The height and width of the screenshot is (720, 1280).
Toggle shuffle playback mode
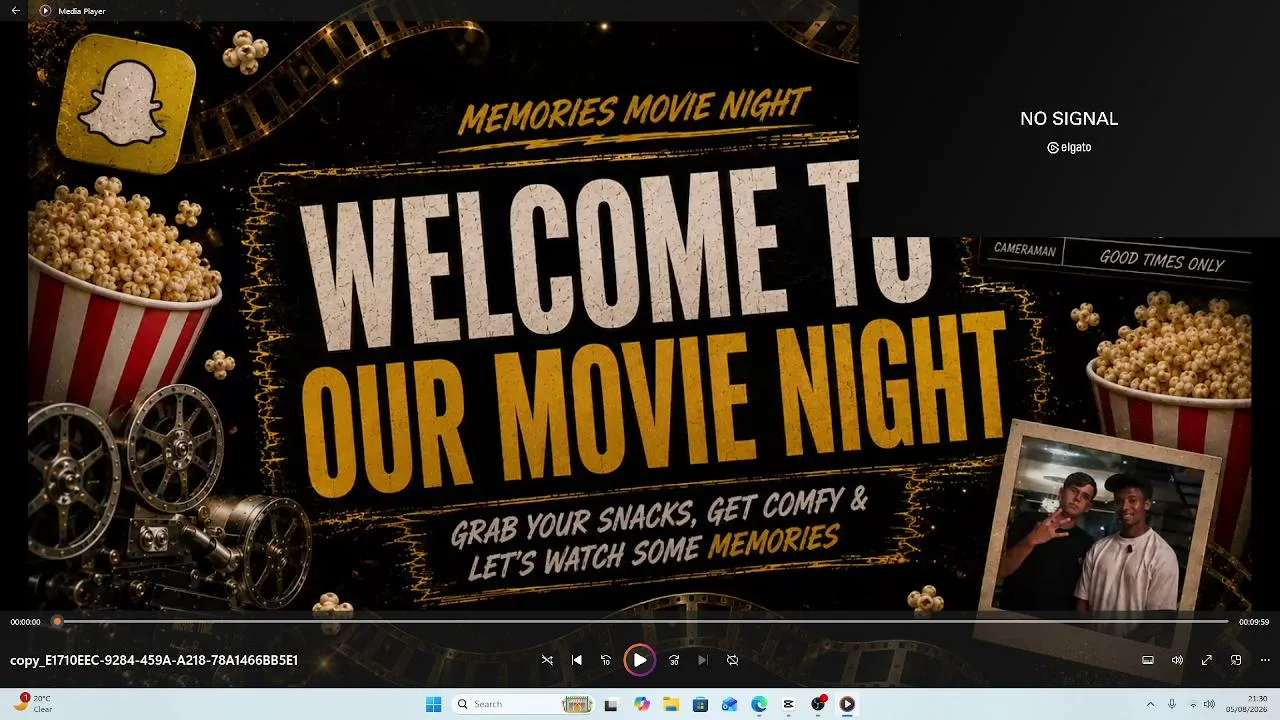point(547,660)
